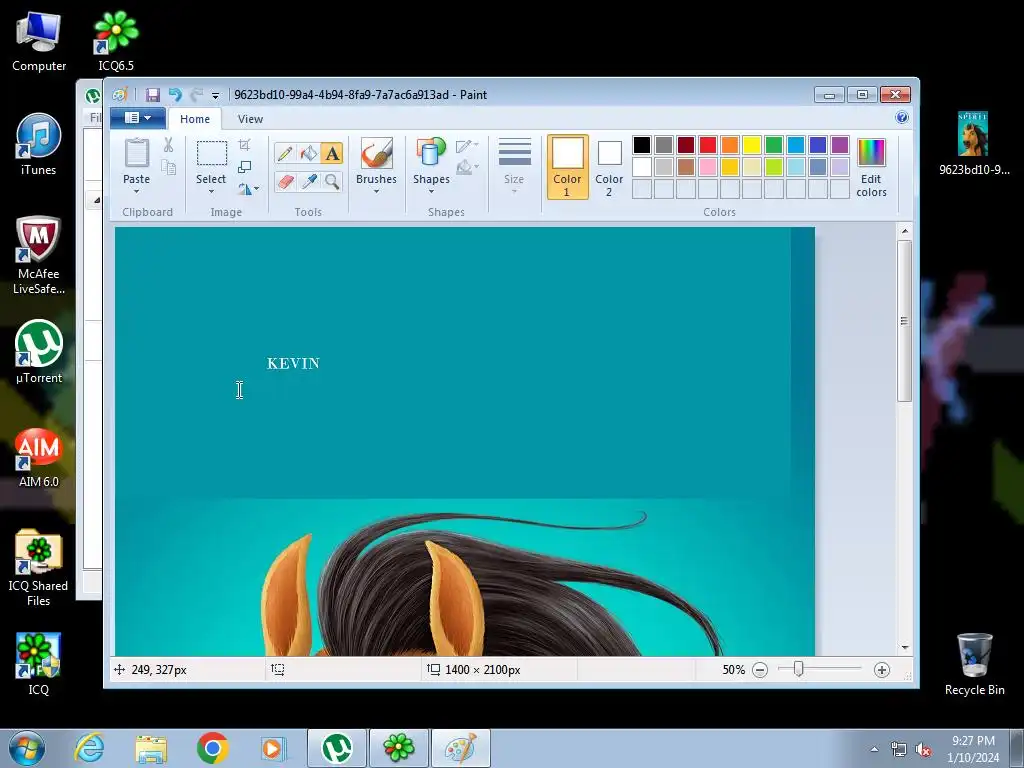Click the zoom slider handle

point(798,669)
